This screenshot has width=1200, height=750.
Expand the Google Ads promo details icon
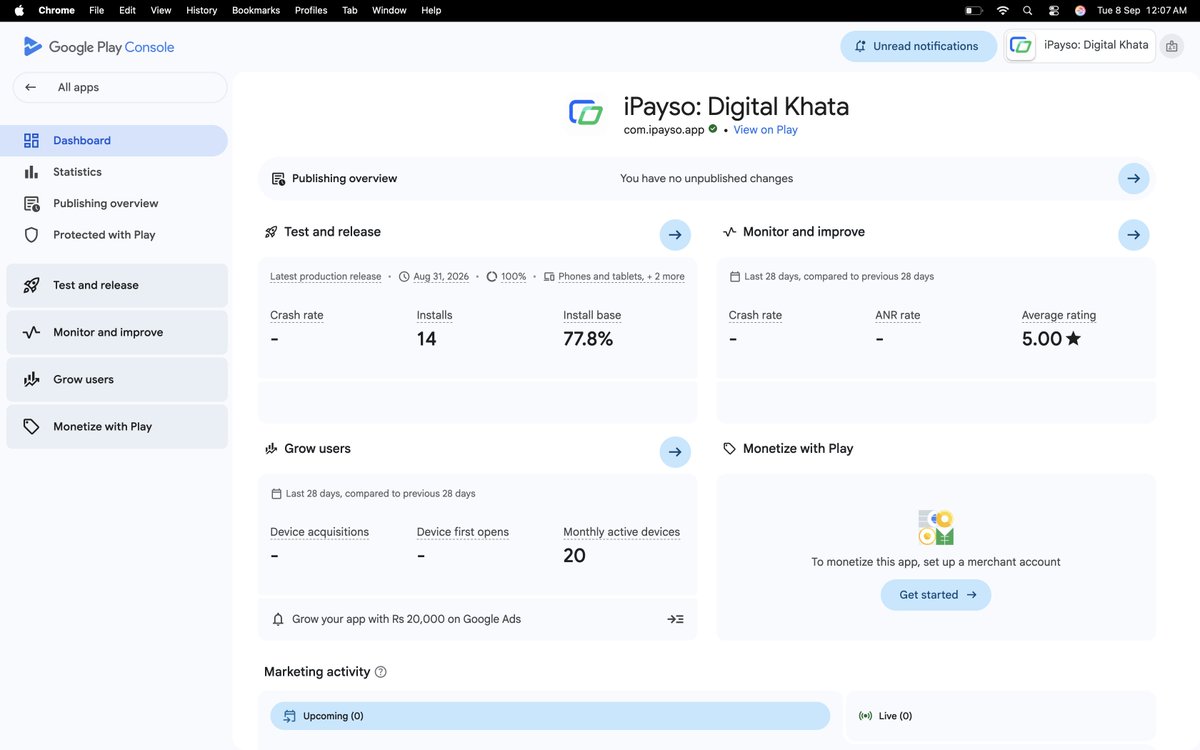(675, 620)
